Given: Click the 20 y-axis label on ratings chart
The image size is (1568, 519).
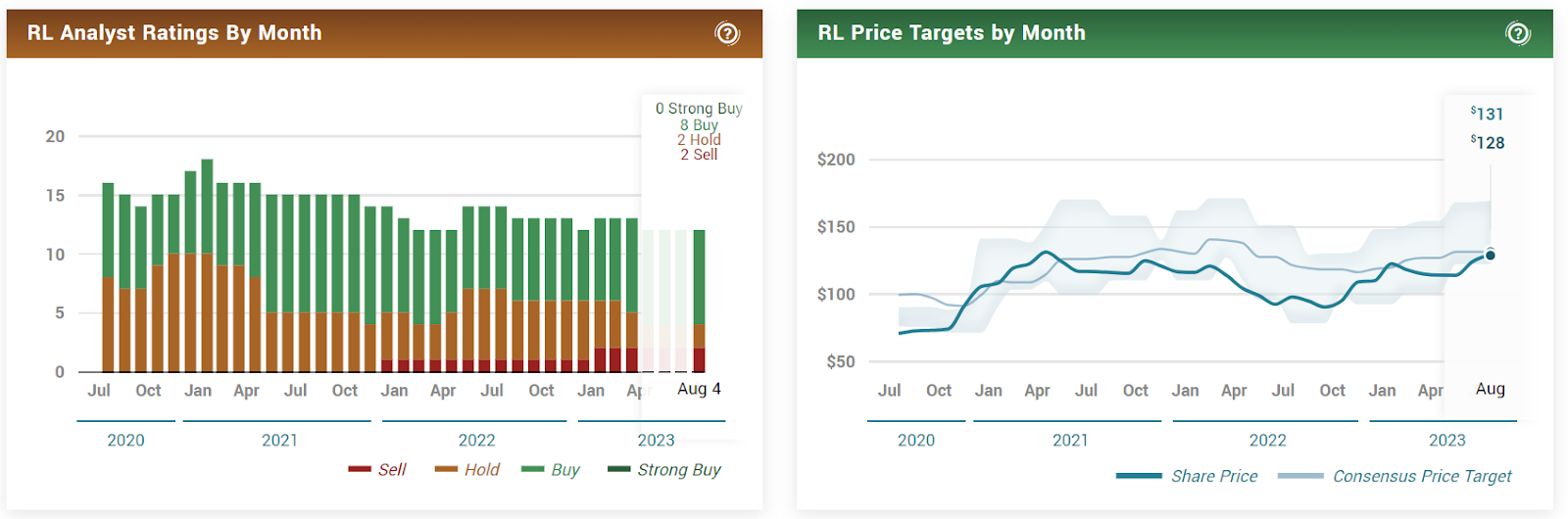Looking at the screenshot, I should pos(55,136).
